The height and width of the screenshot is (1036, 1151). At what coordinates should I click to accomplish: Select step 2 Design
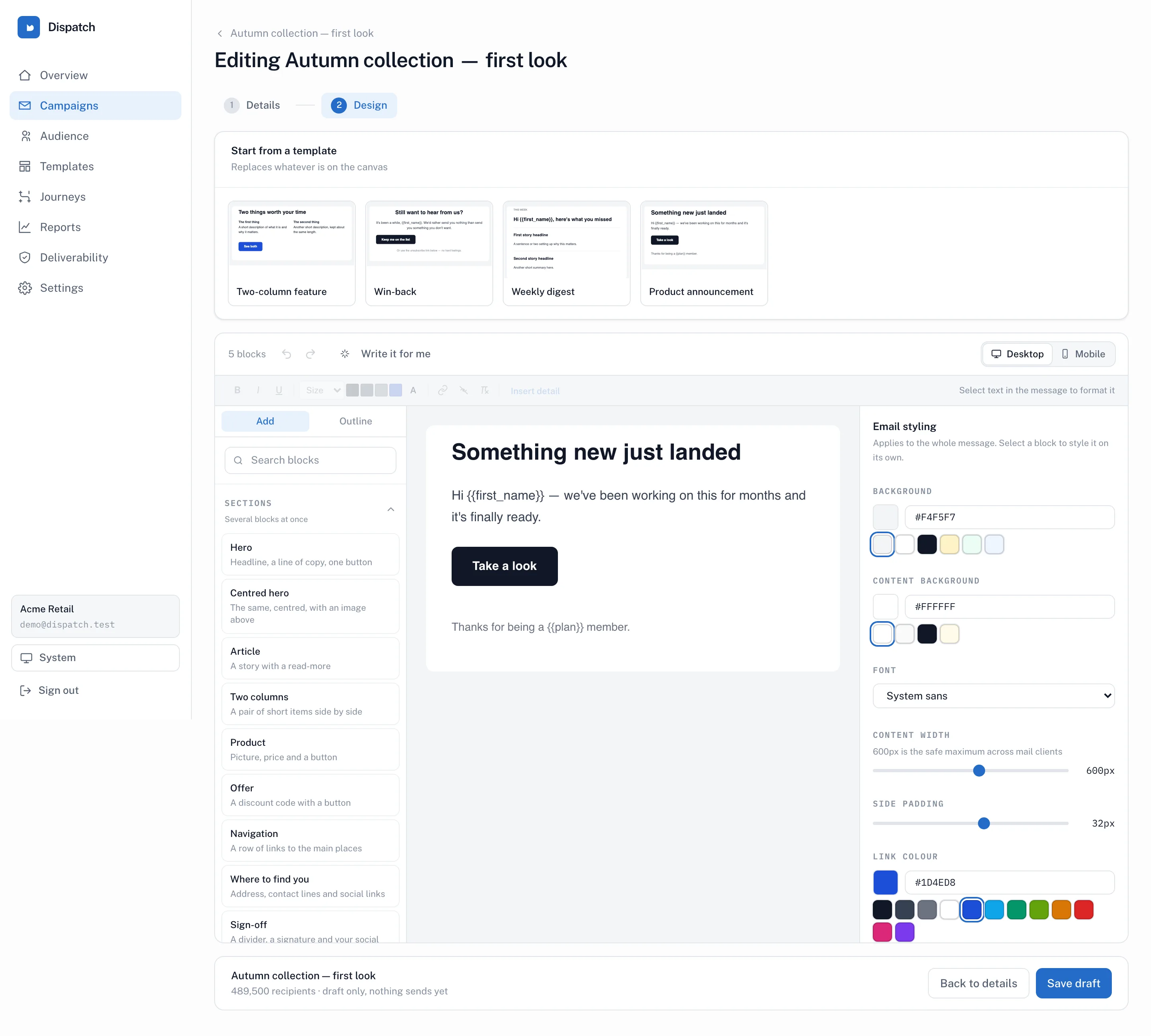tap(359, 105)
